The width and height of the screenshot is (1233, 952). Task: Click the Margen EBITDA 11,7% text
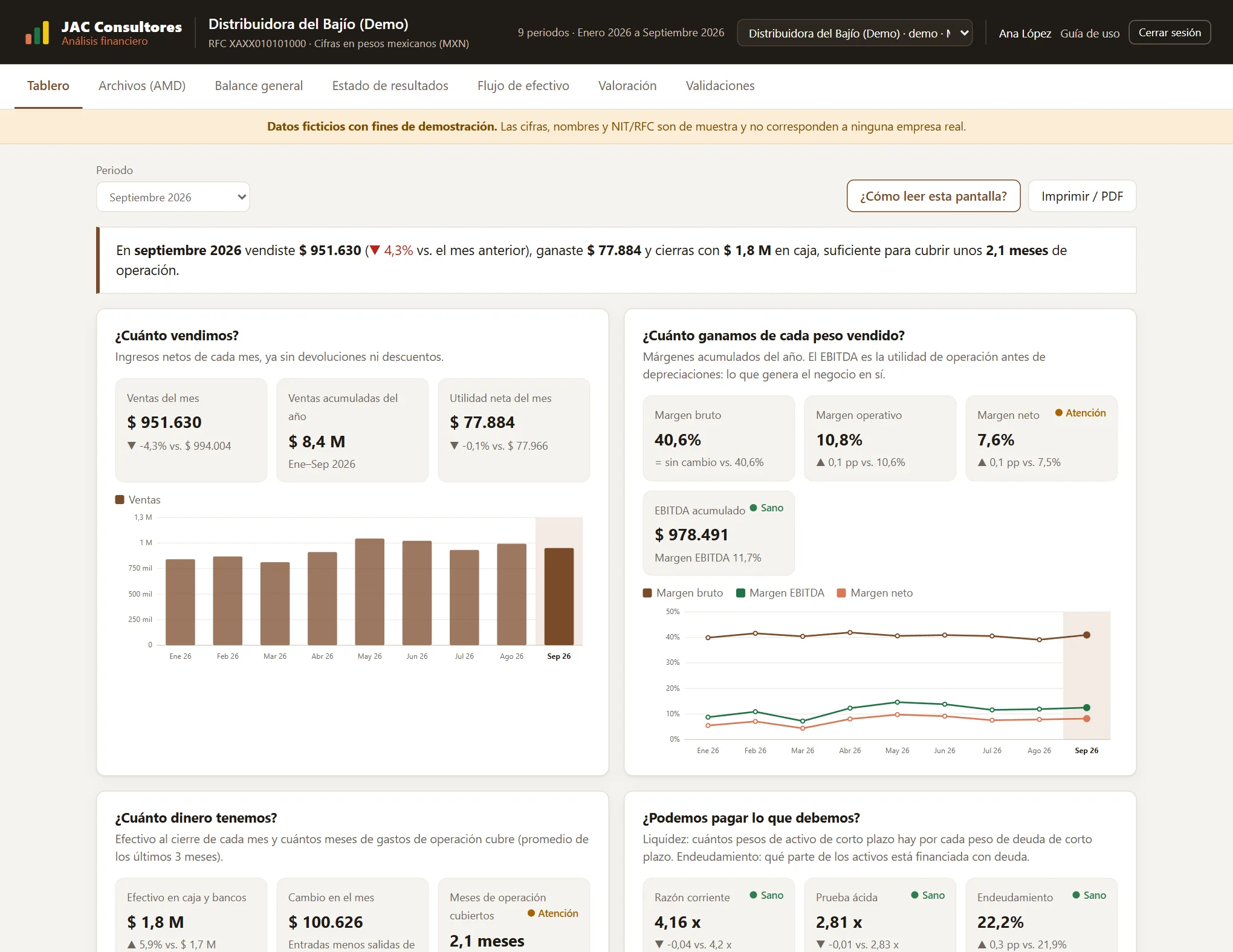click(x=708, y=558)
